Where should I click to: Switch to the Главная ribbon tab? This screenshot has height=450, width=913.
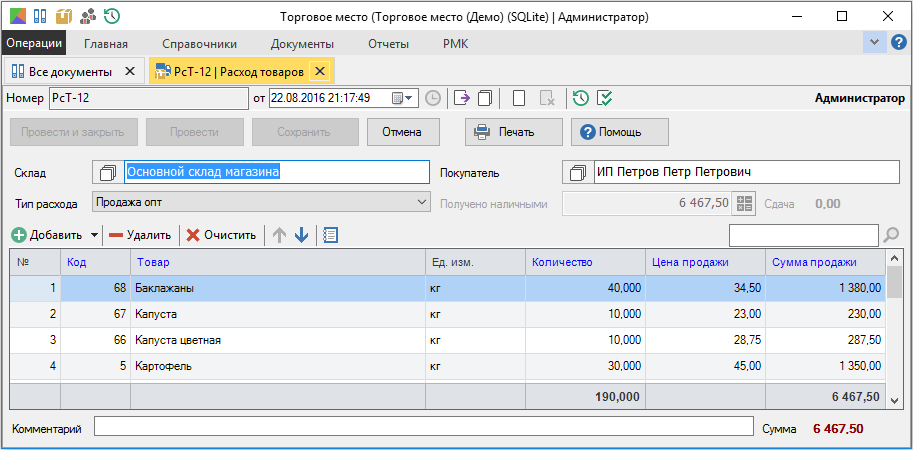pos(106,44)
